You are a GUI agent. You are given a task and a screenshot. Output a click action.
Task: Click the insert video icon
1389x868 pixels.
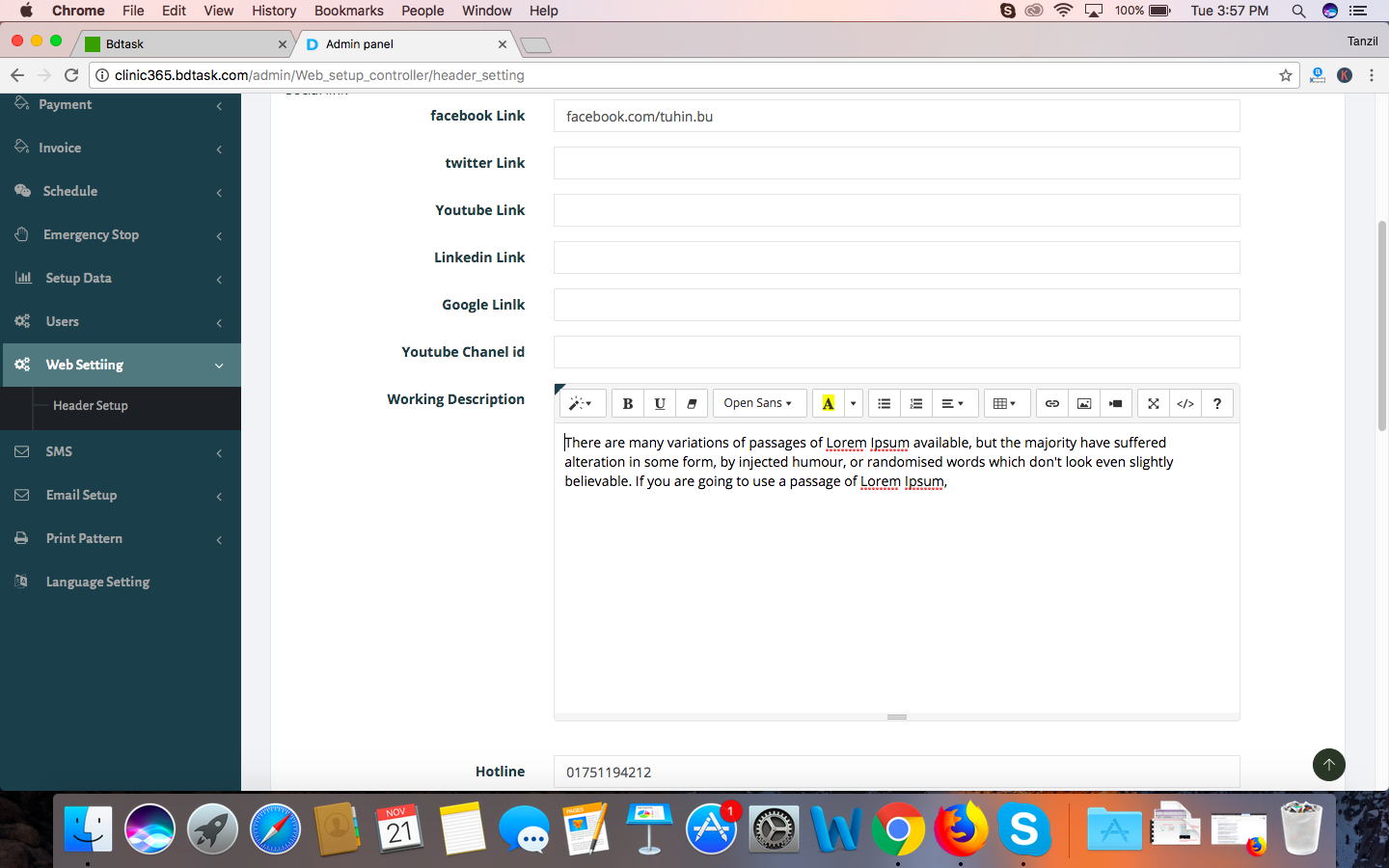(x=1116, y=403)
